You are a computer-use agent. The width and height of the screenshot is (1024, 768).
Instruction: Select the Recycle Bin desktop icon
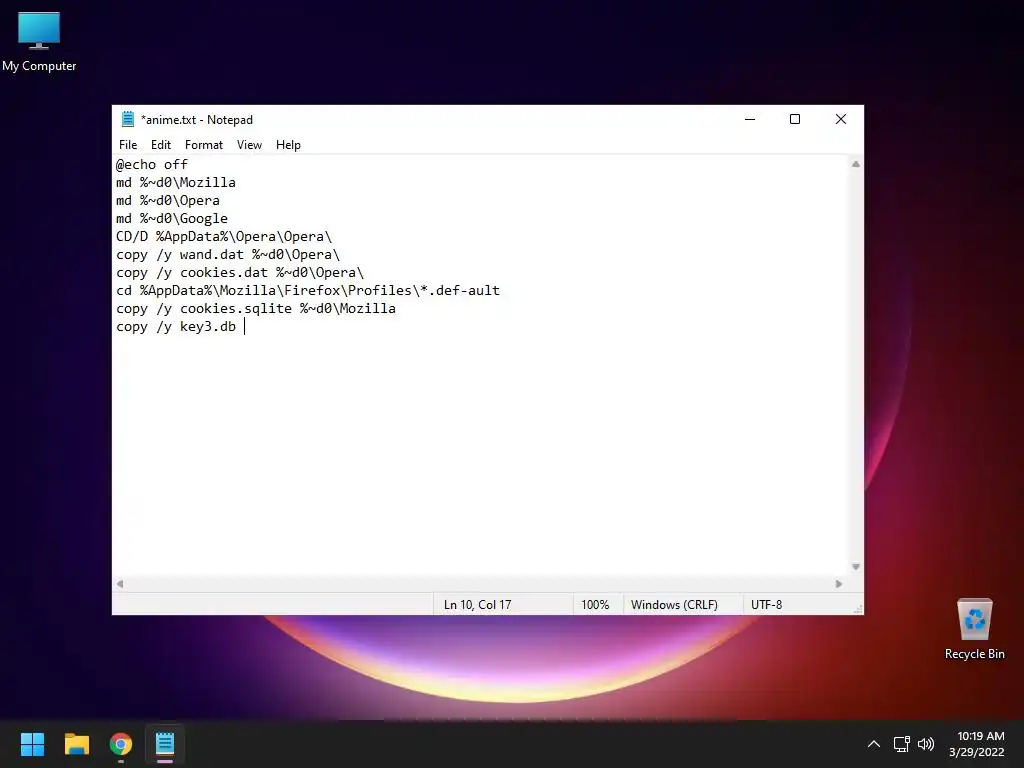(974, 629)
